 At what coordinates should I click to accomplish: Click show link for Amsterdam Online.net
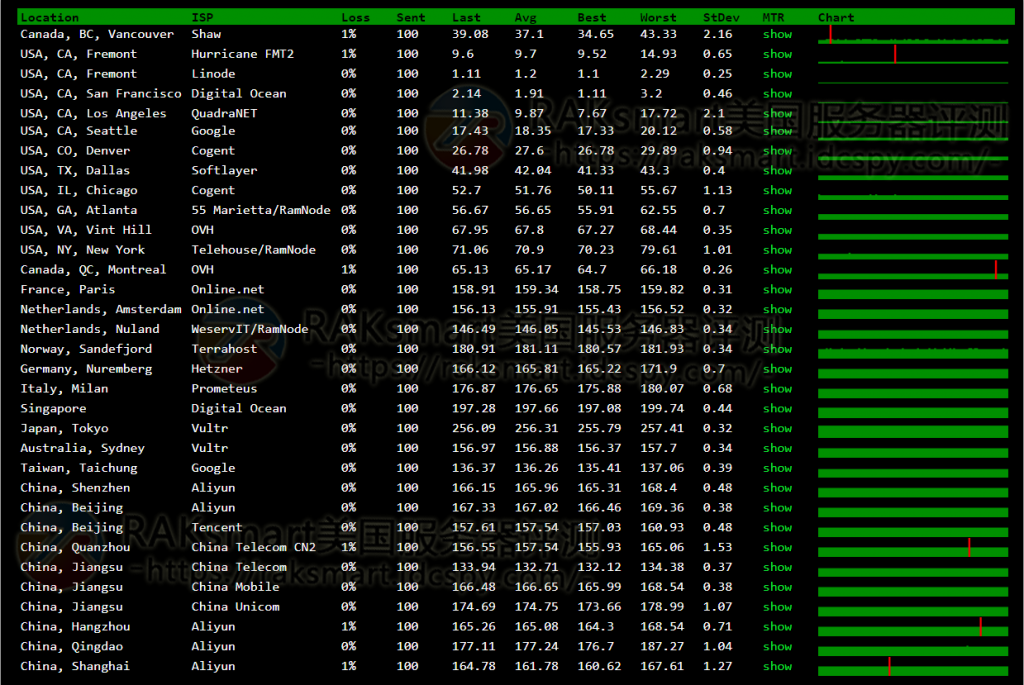tap(777, 309)
